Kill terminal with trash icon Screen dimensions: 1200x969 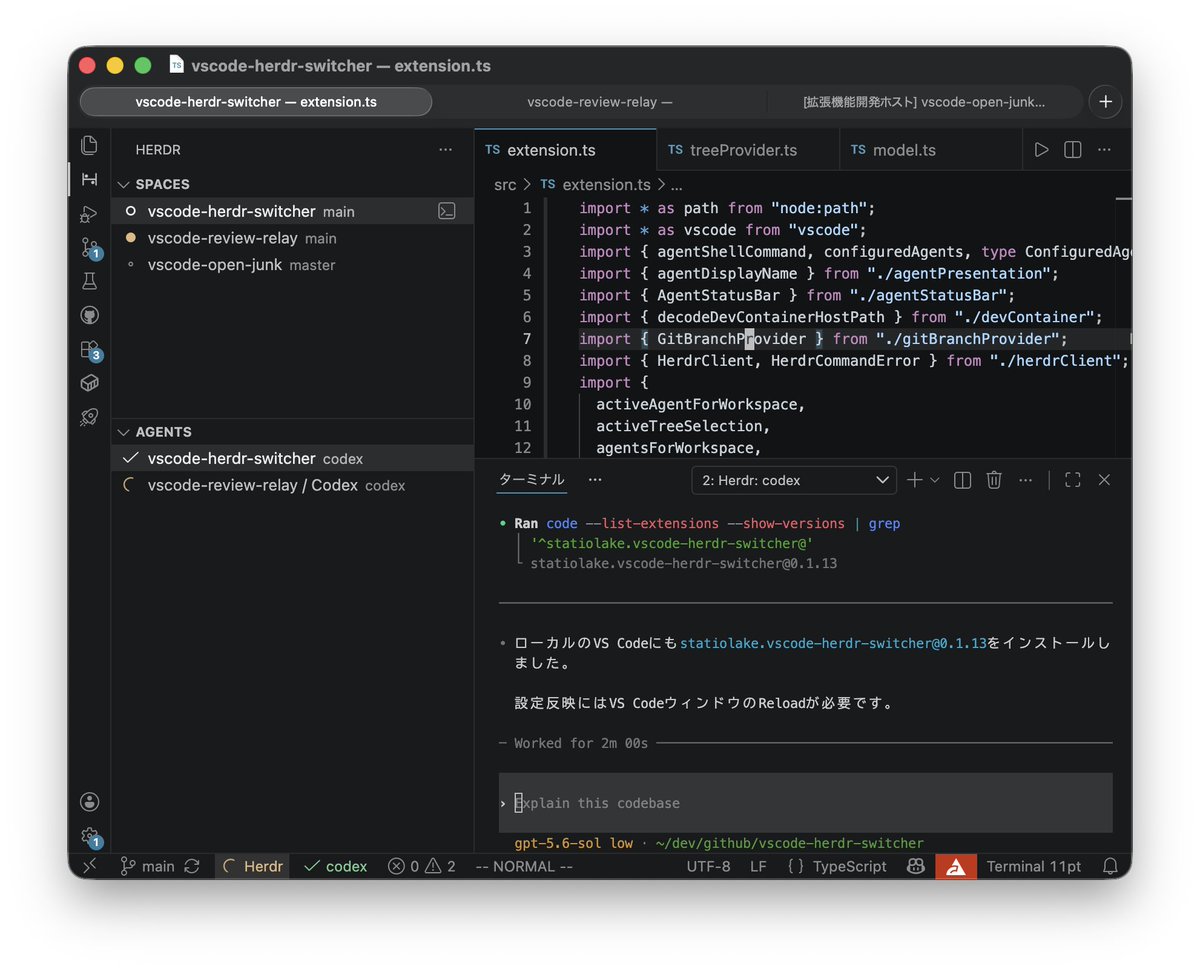coord(994,480)
